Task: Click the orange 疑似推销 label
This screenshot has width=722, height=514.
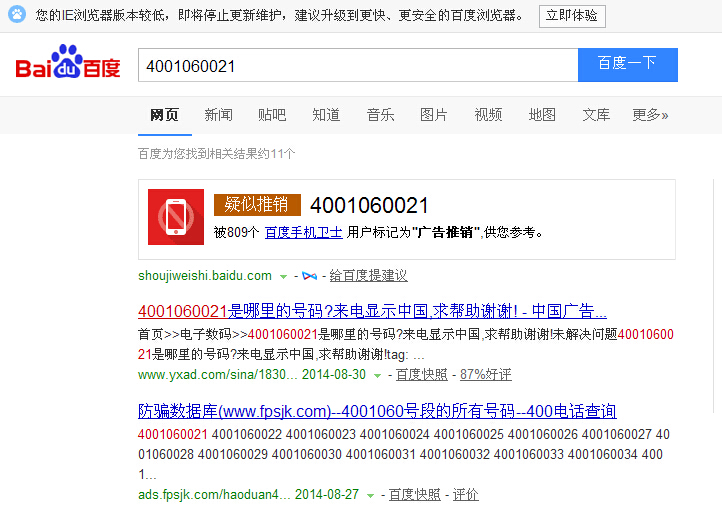Action: pyautogui.click(x=257, y=205)
